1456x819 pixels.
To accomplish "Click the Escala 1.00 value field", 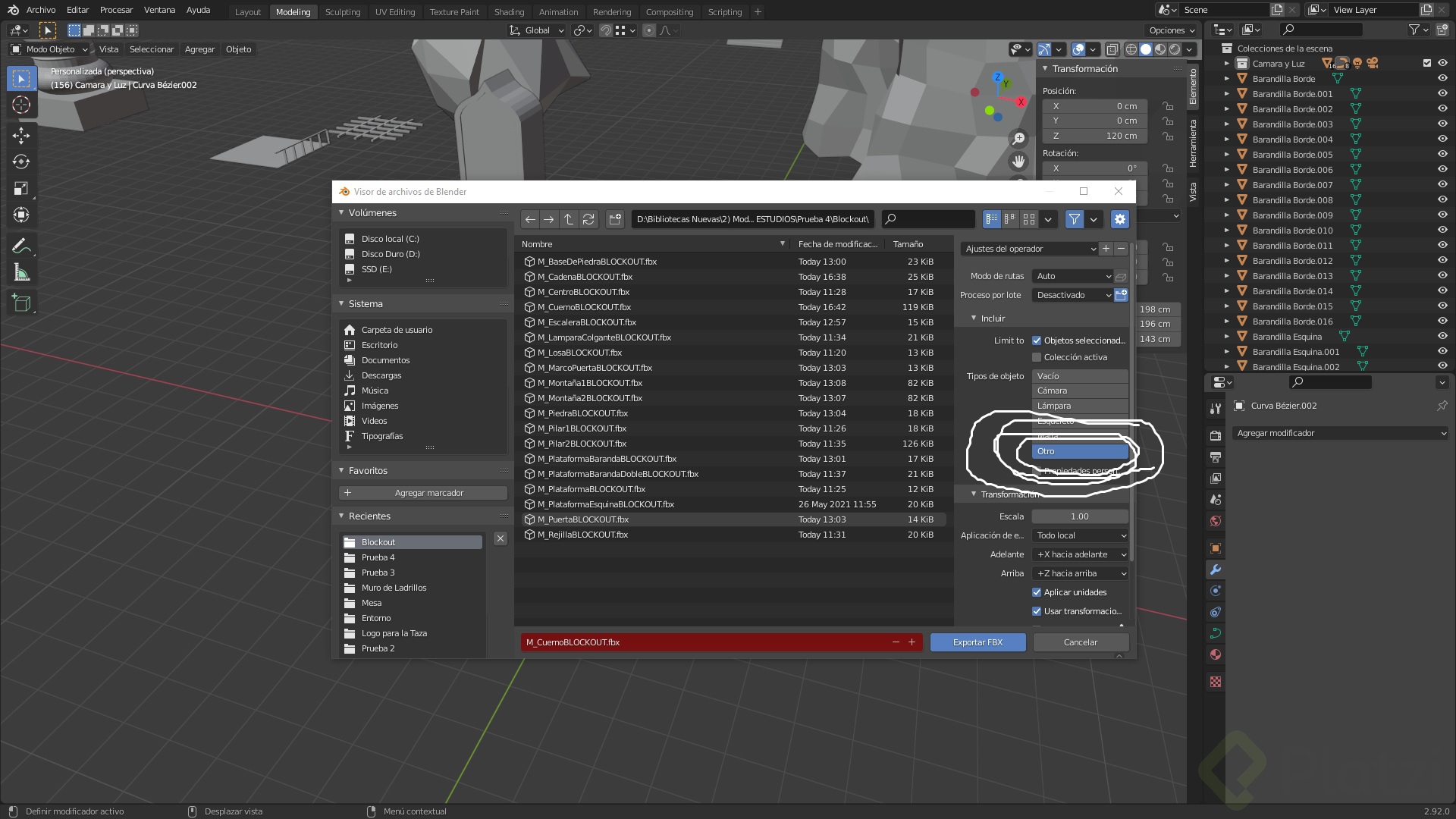I will pyautogui.click(x=1079, y=516).
